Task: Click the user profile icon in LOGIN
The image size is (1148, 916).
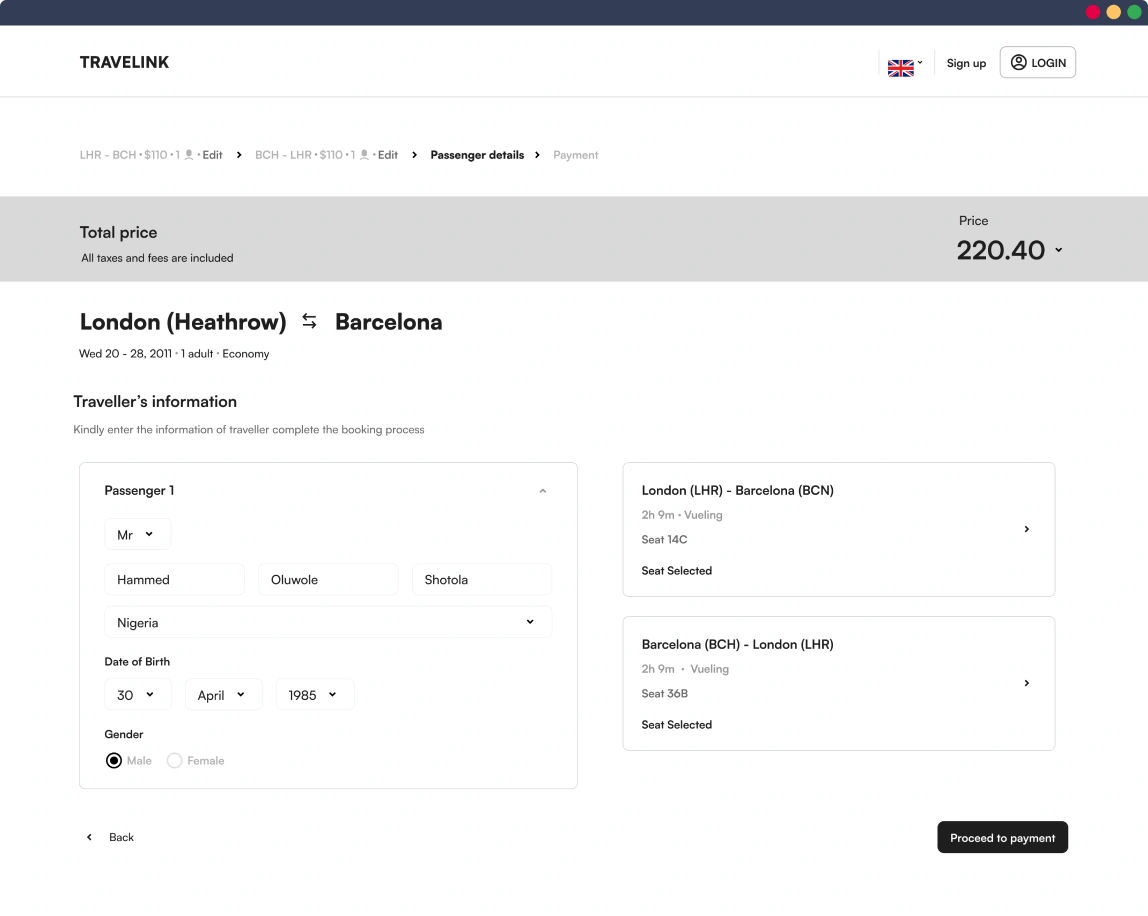Action: [1018, 62]
